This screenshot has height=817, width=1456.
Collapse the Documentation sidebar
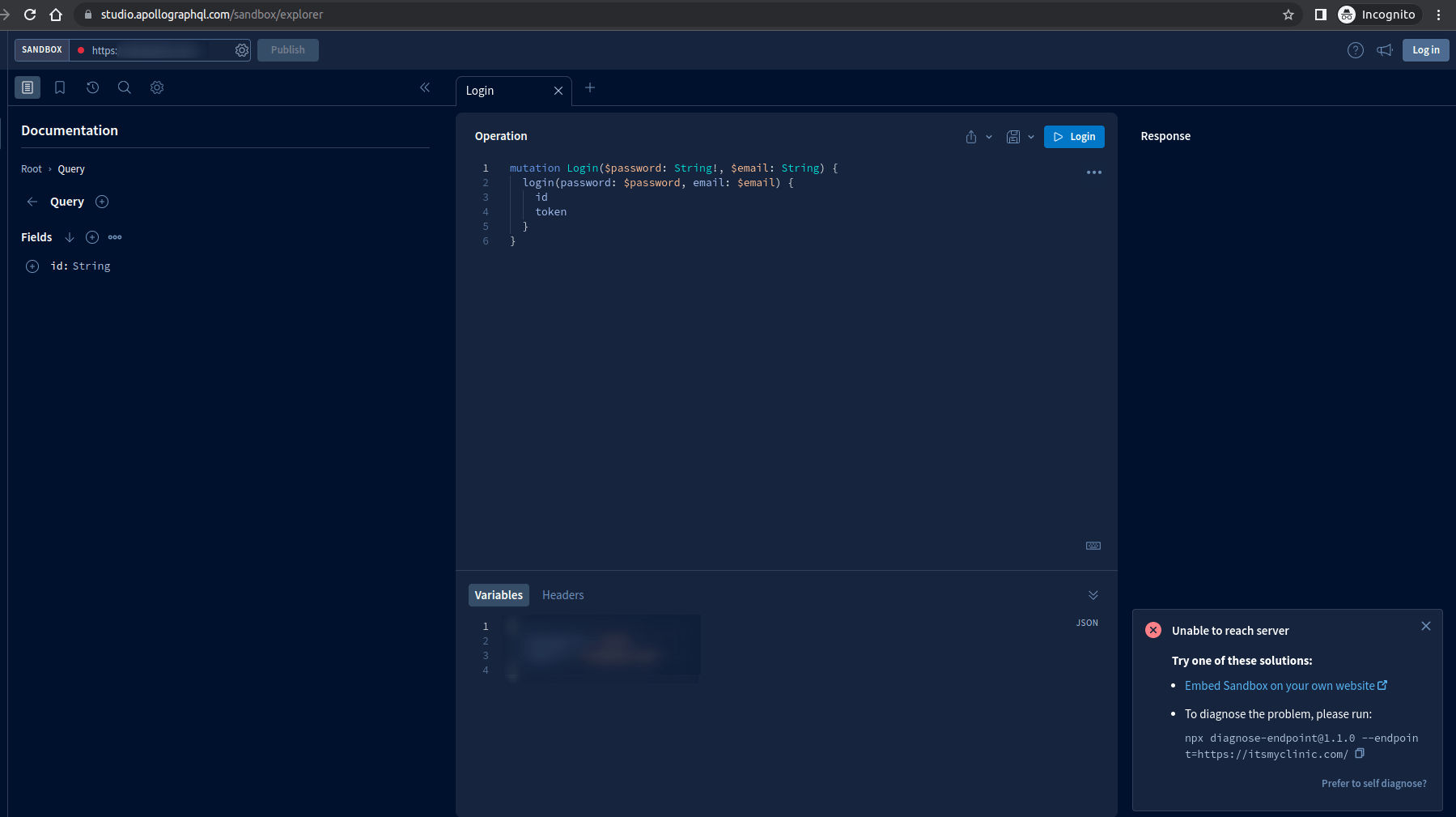425,87
